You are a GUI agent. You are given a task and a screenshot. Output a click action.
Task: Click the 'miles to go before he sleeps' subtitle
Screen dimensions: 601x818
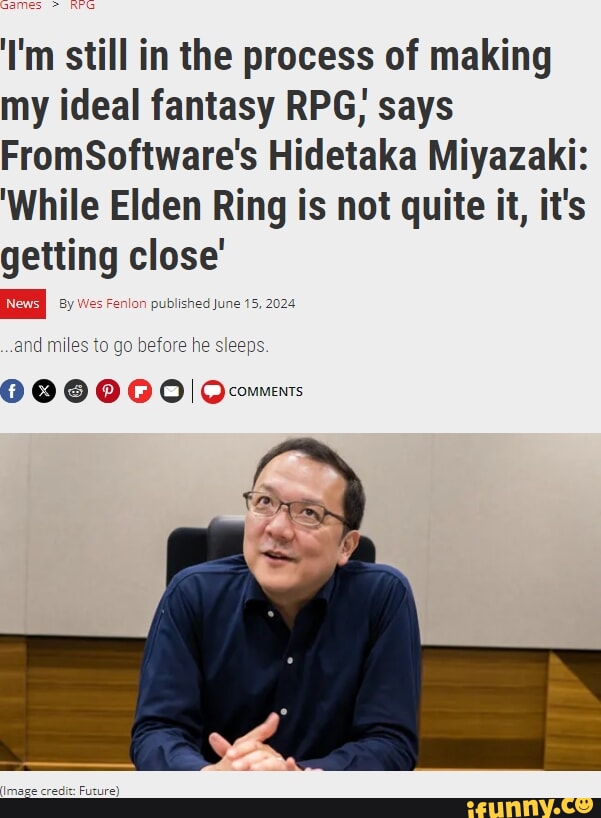click(135, 345)
